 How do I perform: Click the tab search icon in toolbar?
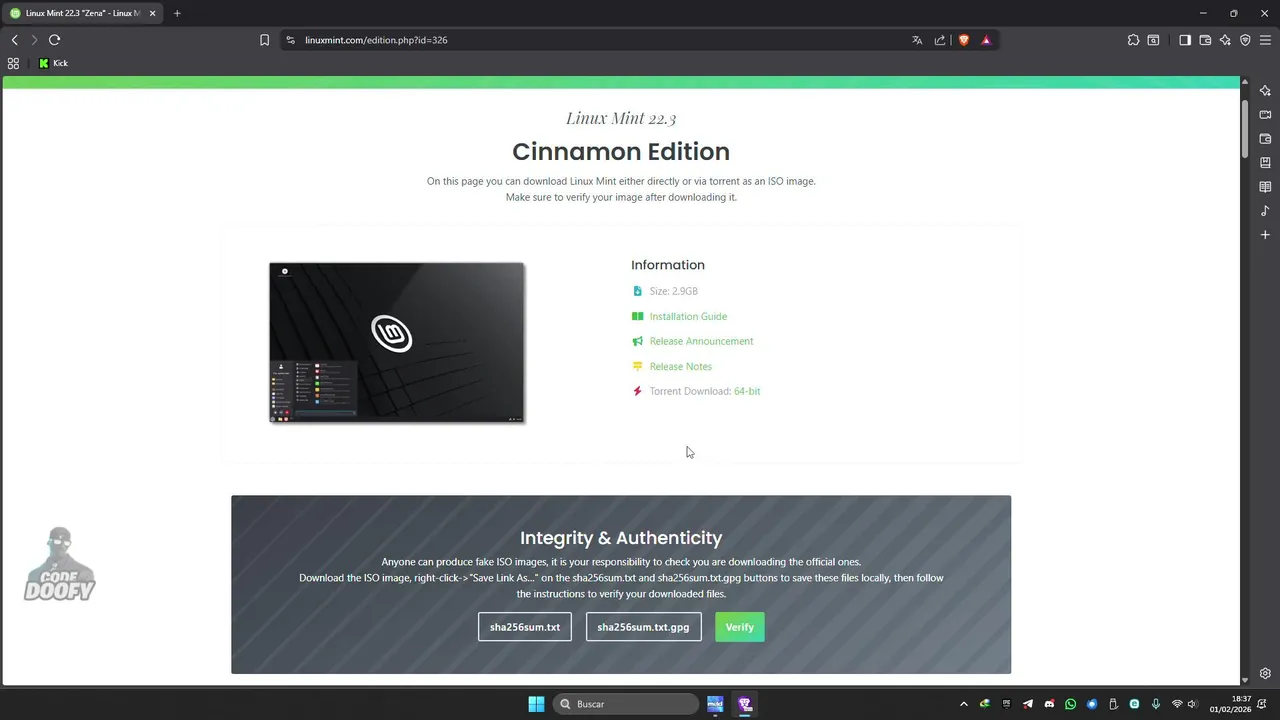[1153, 40]
